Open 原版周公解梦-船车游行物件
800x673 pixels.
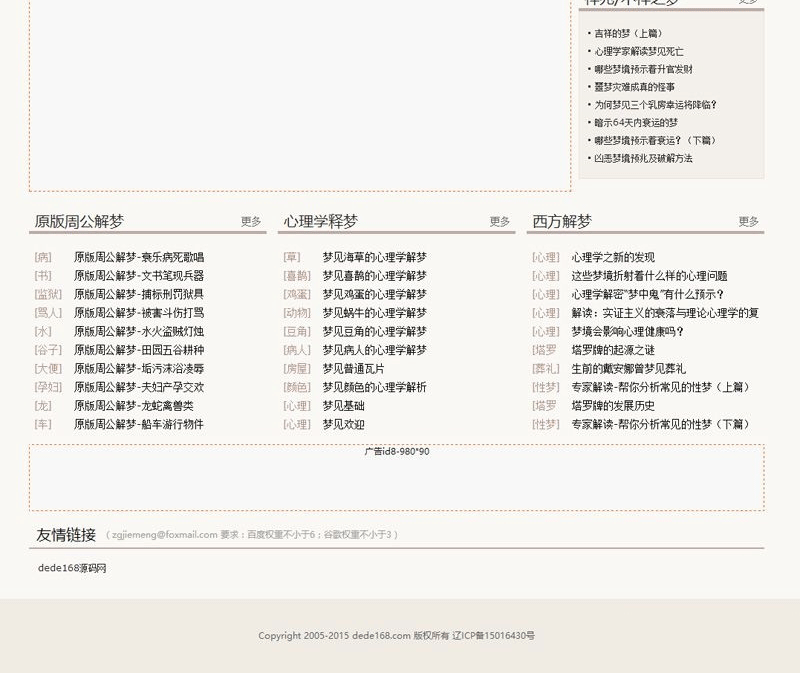click(139, 425)
